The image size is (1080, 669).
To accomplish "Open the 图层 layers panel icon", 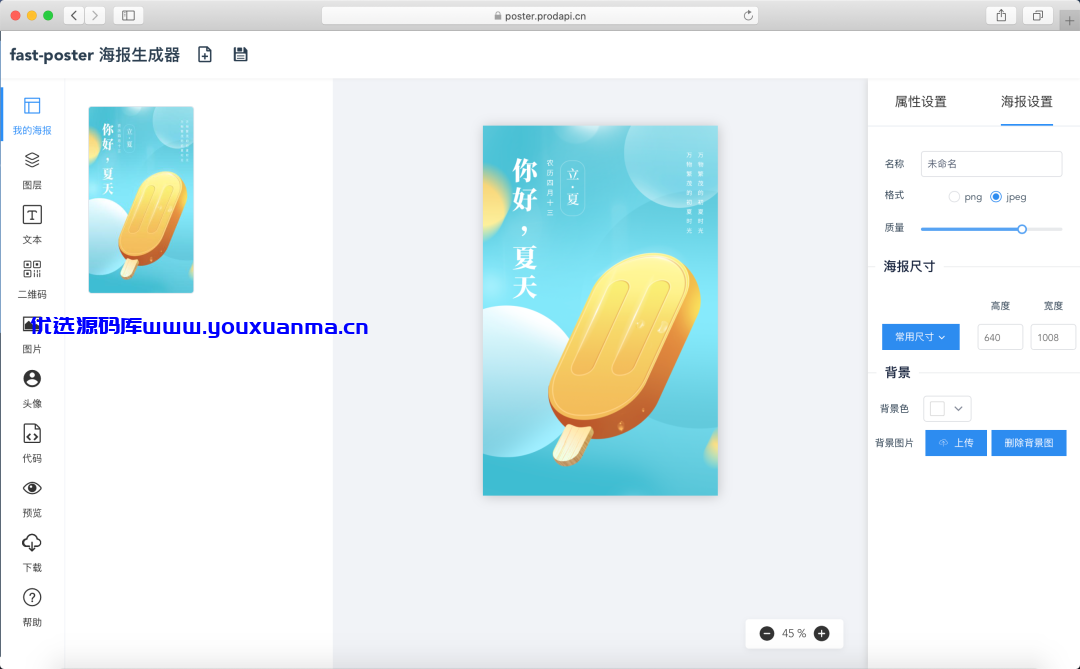I will (32, 161).
